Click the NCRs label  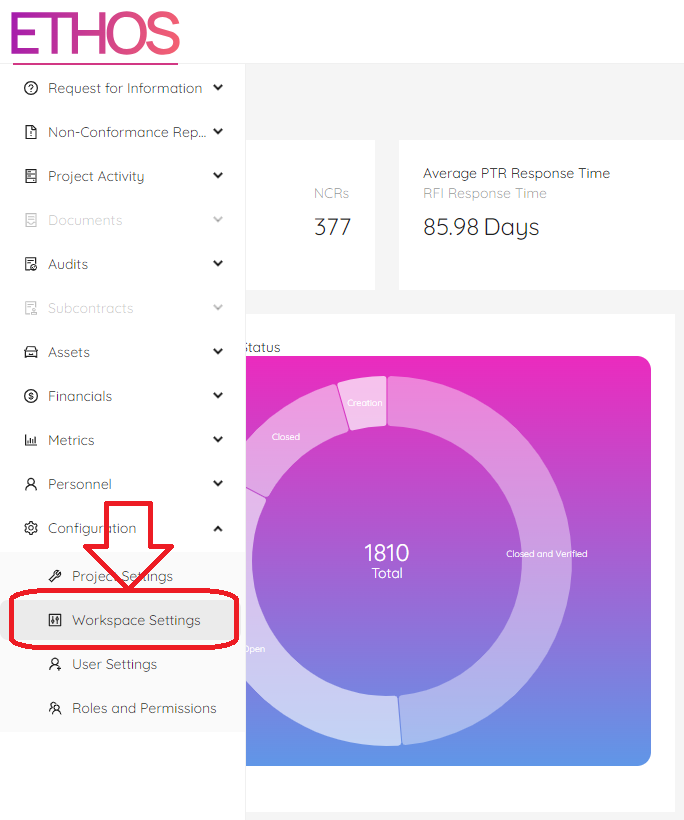tap(332, 193)
